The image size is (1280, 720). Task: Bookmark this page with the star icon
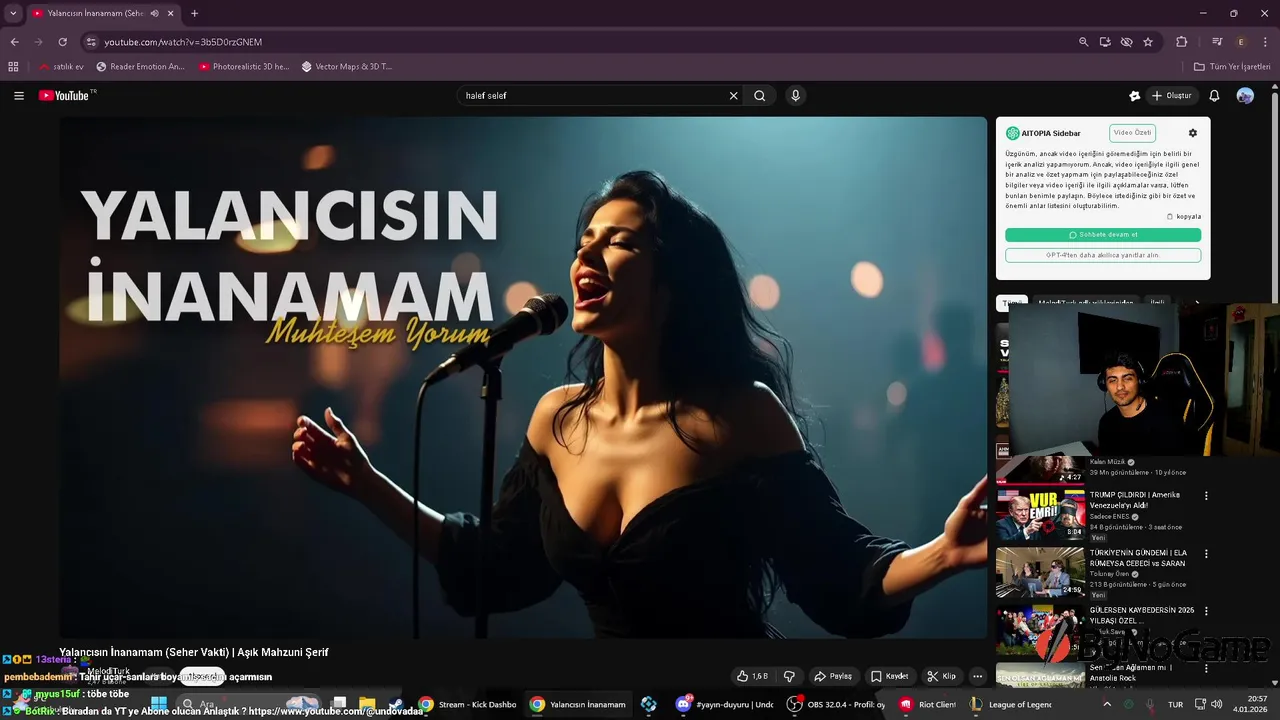1148,42
